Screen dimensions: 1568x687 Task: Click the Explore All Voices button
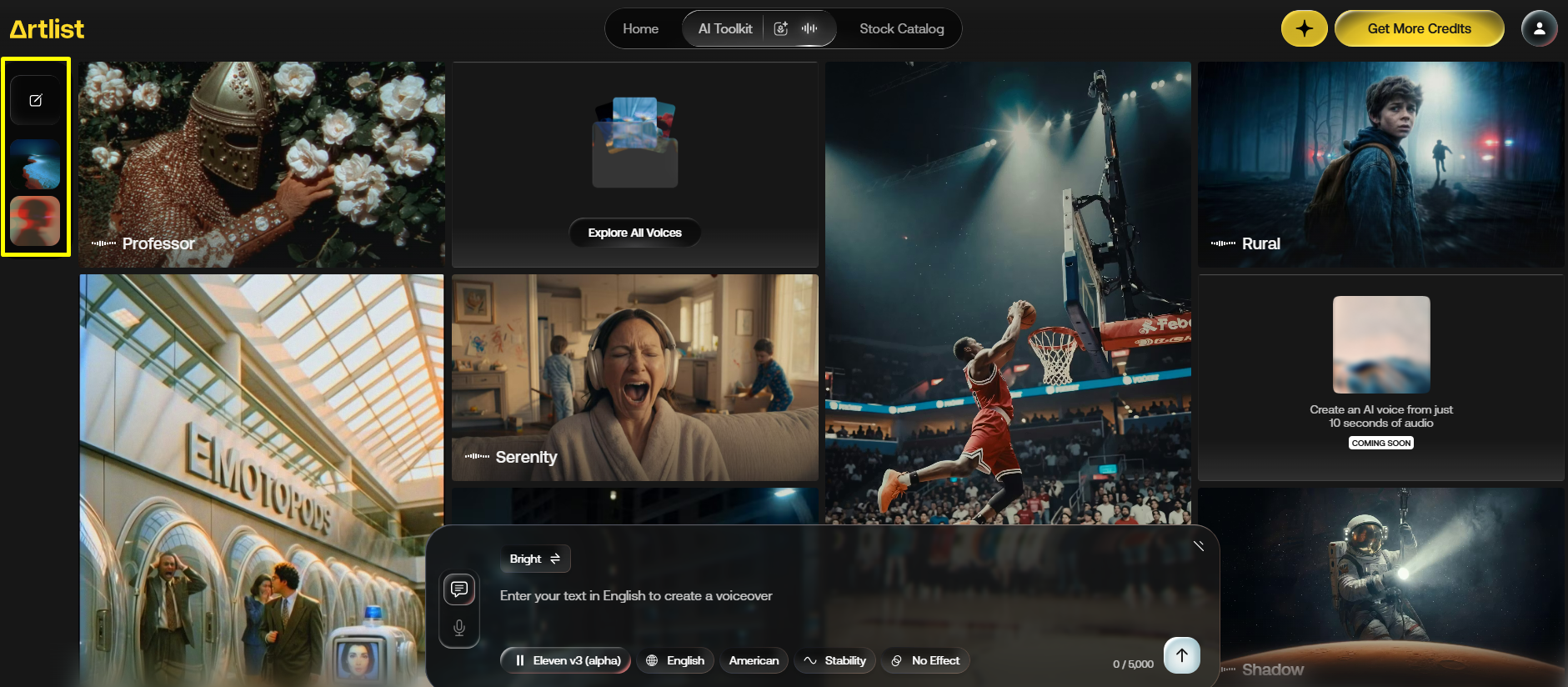point(634,233)
